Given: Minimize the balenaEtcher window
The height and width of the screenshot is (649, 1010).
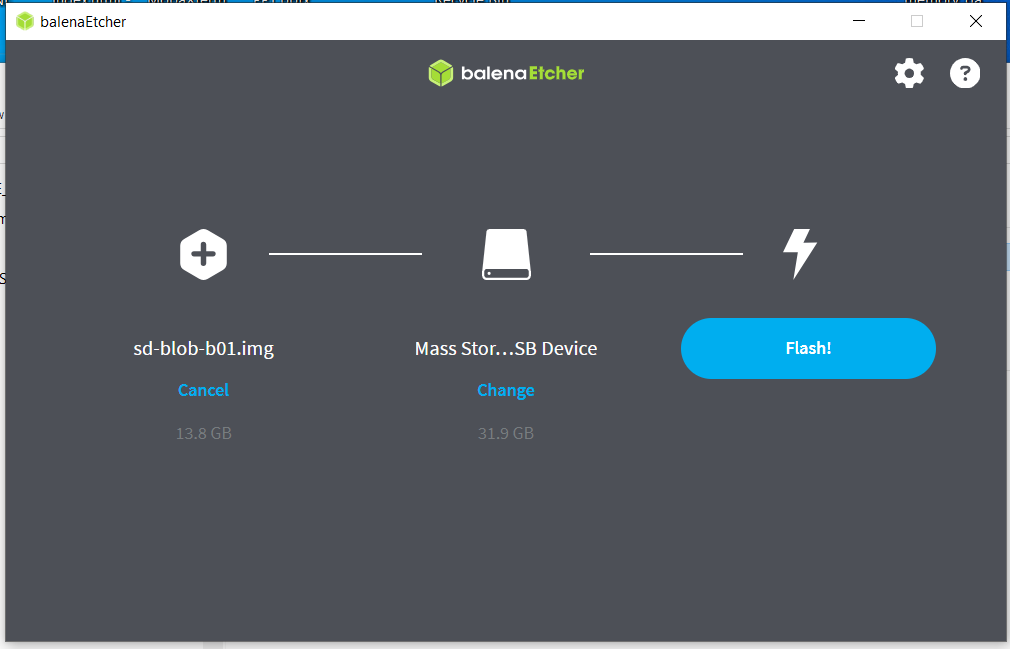Looking at the screenshot, I should [859, 21].
